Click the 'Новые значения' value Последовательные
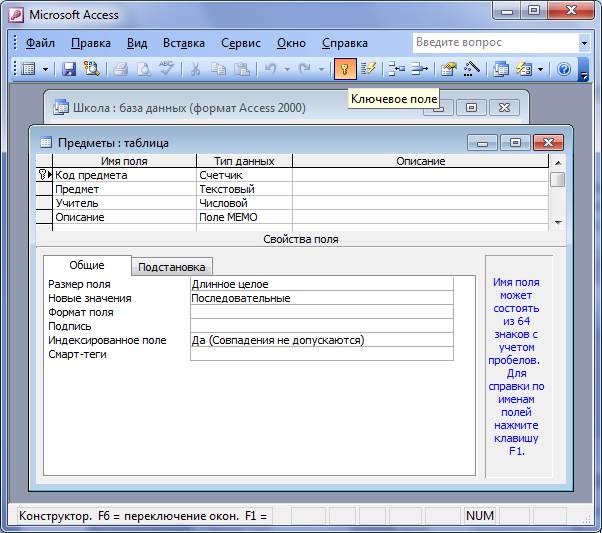The image size is (602, 533). [x=322, y=298]
